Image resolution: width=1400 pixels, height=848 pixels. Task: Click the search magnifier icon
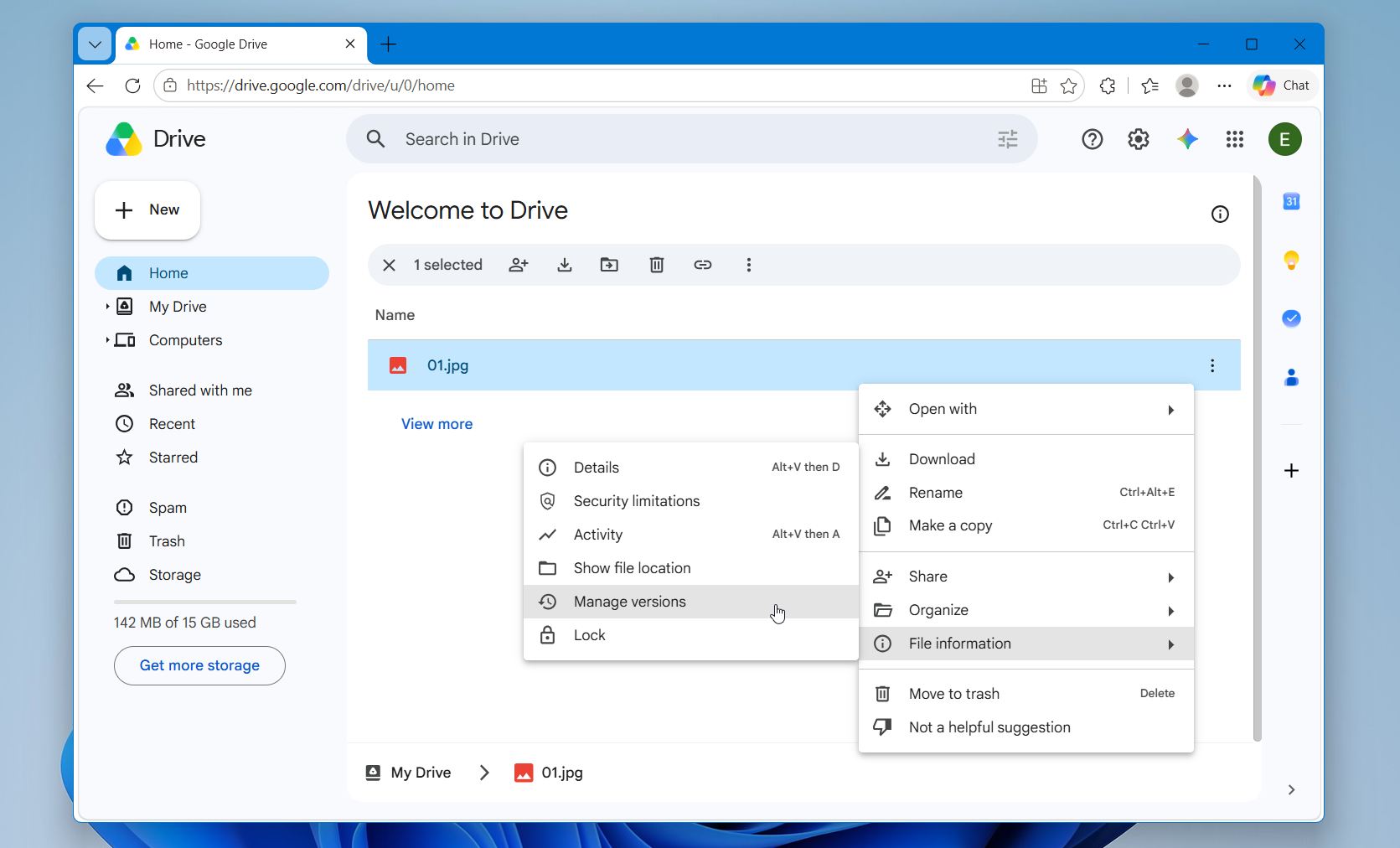pyautogui.click(x=376, y=139)
